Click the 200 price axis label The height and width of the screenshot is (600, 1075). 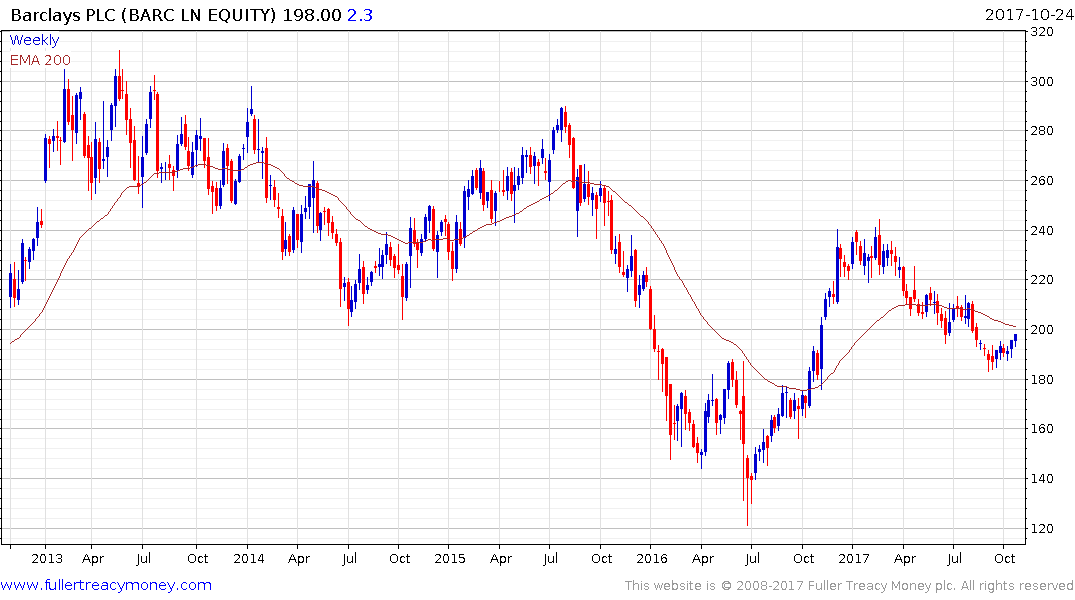1042,330
